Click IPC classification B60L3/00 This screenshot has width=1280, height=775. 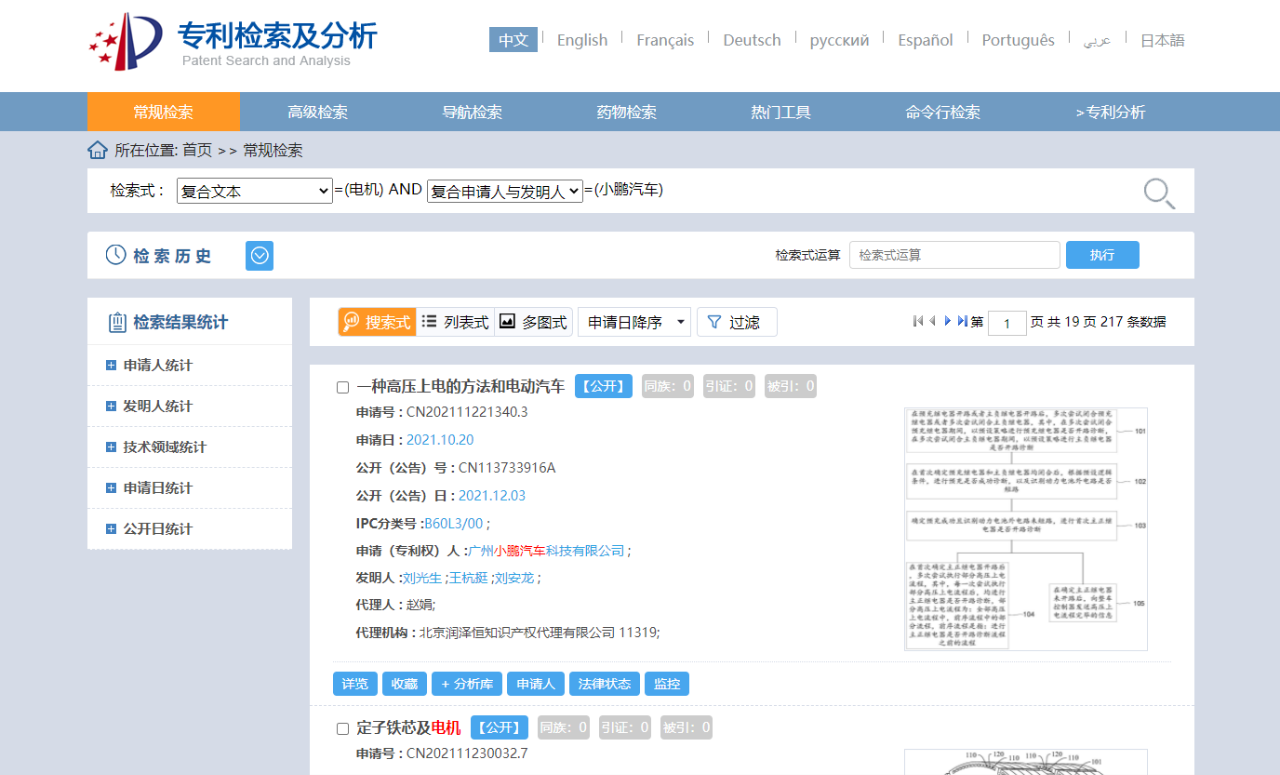454,523
